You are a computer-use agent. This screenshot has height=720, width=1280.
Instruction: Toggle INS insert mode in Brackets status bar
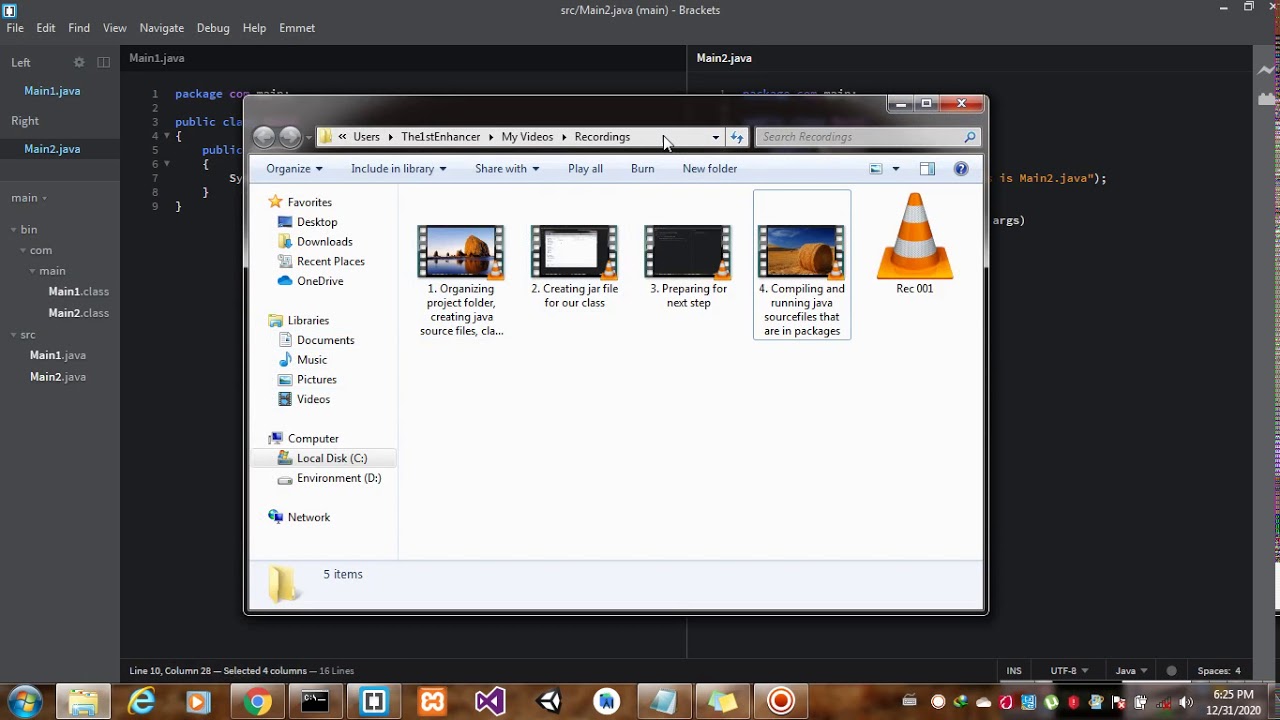[1014, 671]
